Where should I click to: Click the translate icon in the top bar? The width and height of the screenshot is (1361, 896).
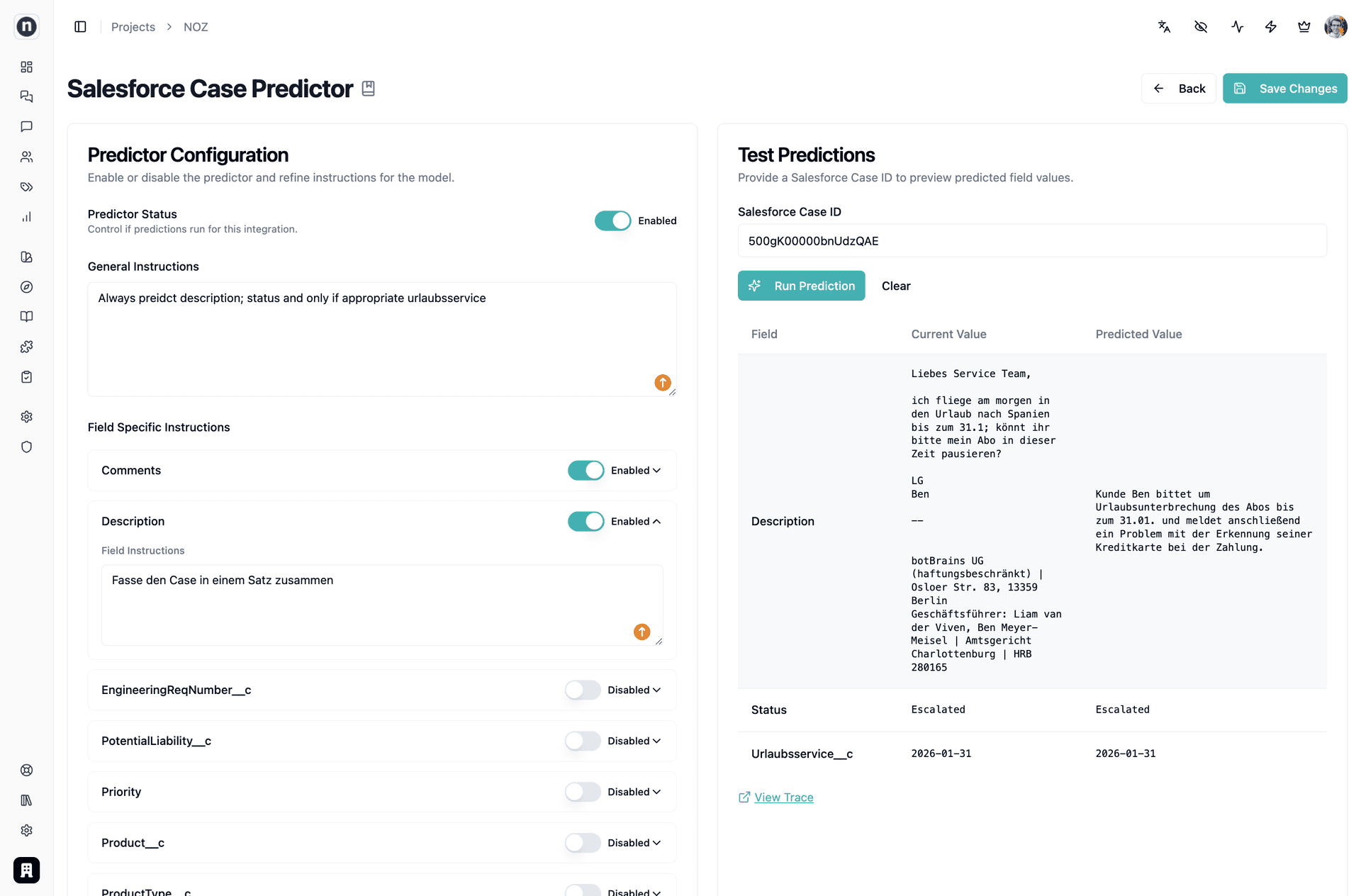[1163, 26]
